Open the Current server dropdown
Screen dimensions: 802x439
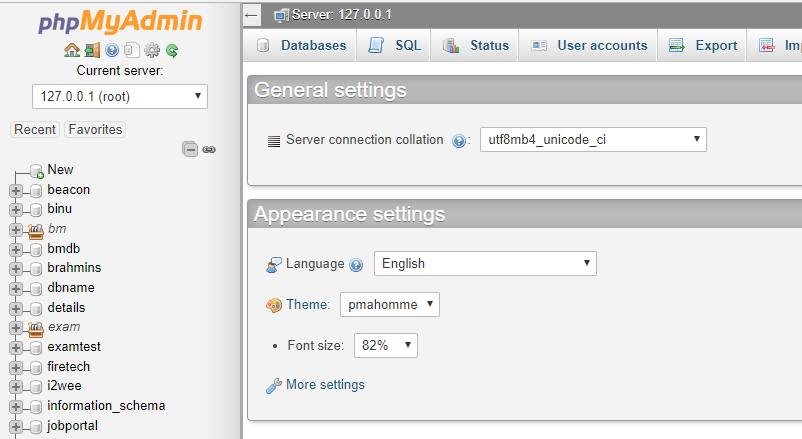click(120, 96)
